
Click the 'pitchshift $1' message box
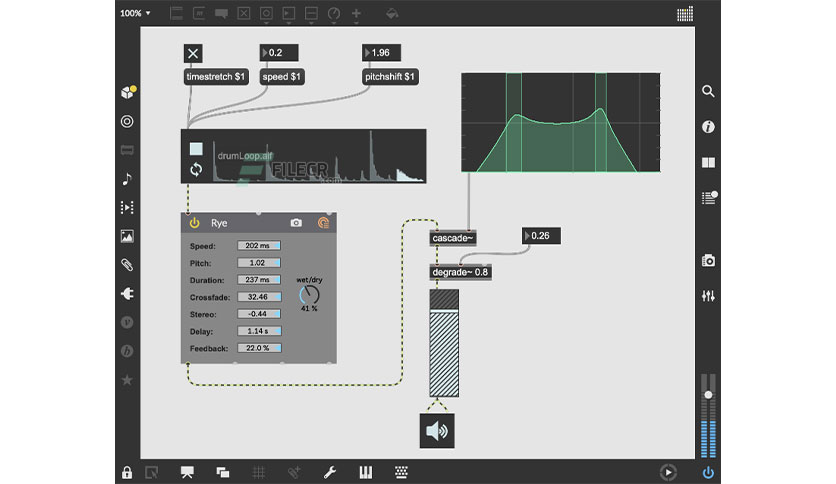(390, 77)
